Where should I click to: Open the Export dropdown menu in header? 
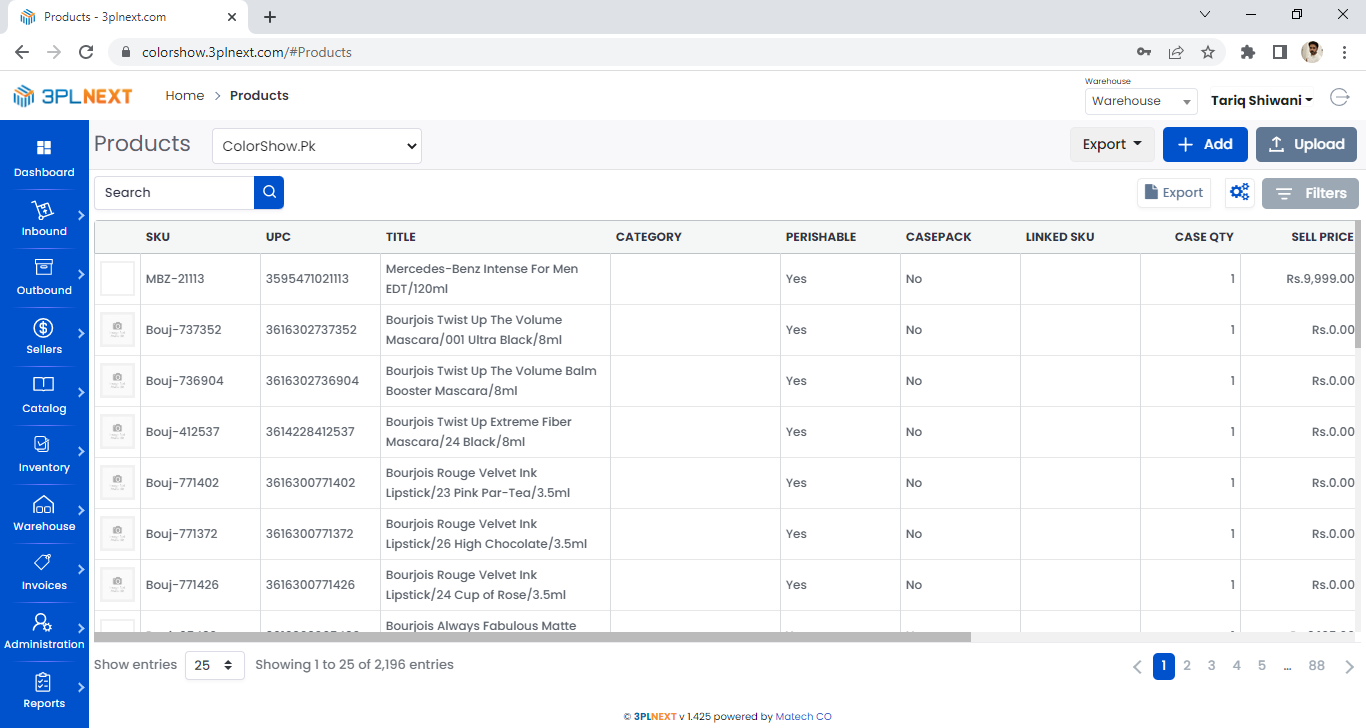[1112, 144]
